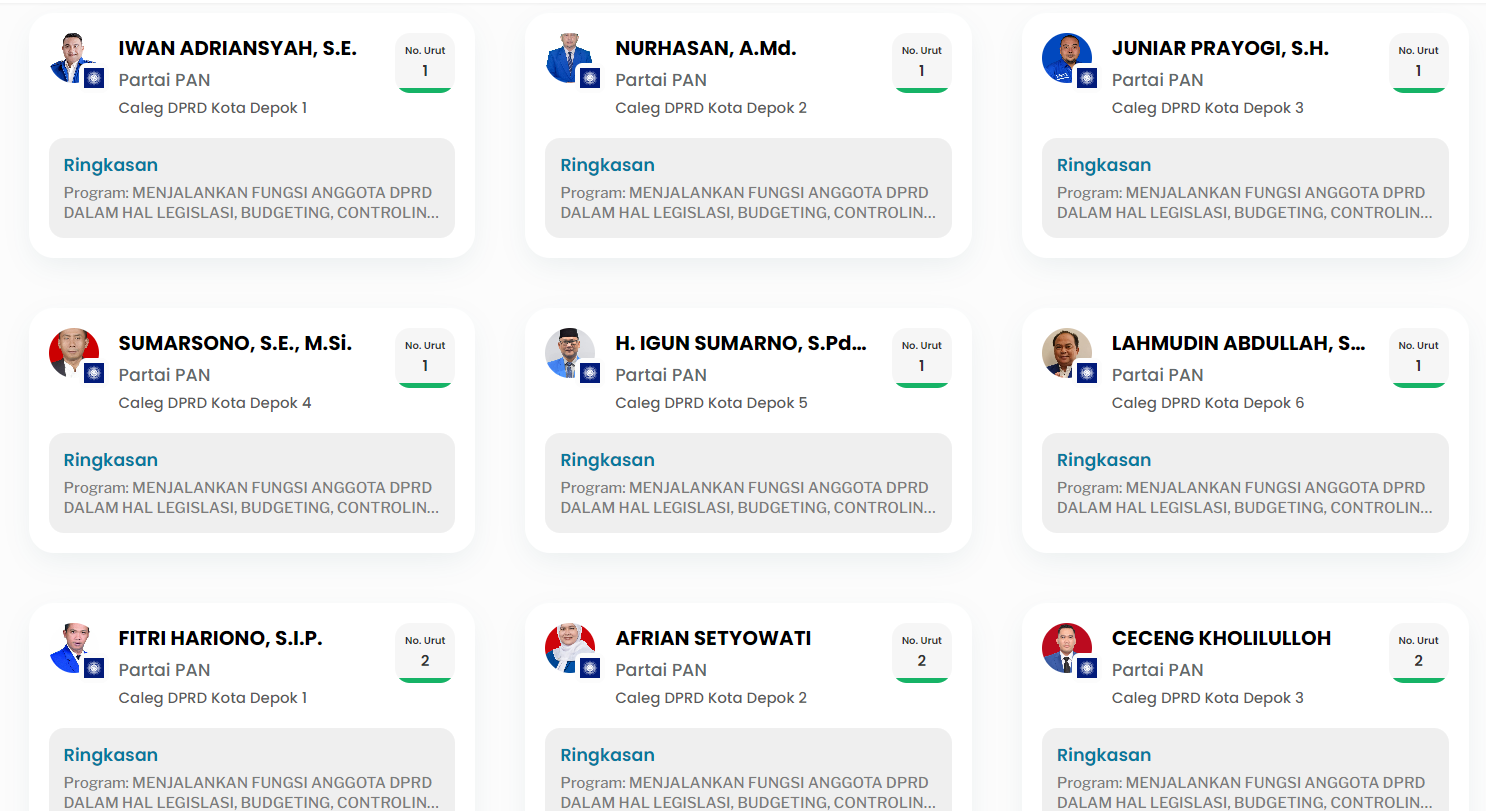Click Nurhasan's candidate photo

pos(570,58)
